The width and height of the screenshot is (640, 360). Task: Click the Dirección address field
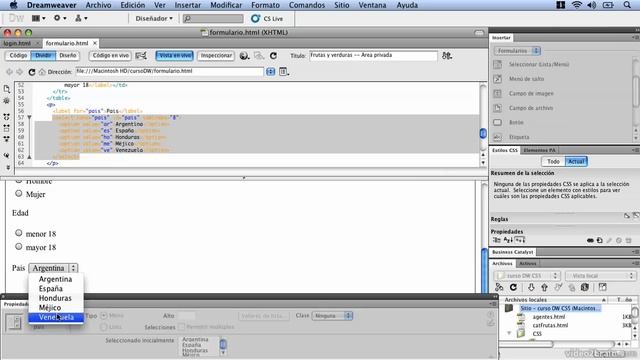pos(169,71)
